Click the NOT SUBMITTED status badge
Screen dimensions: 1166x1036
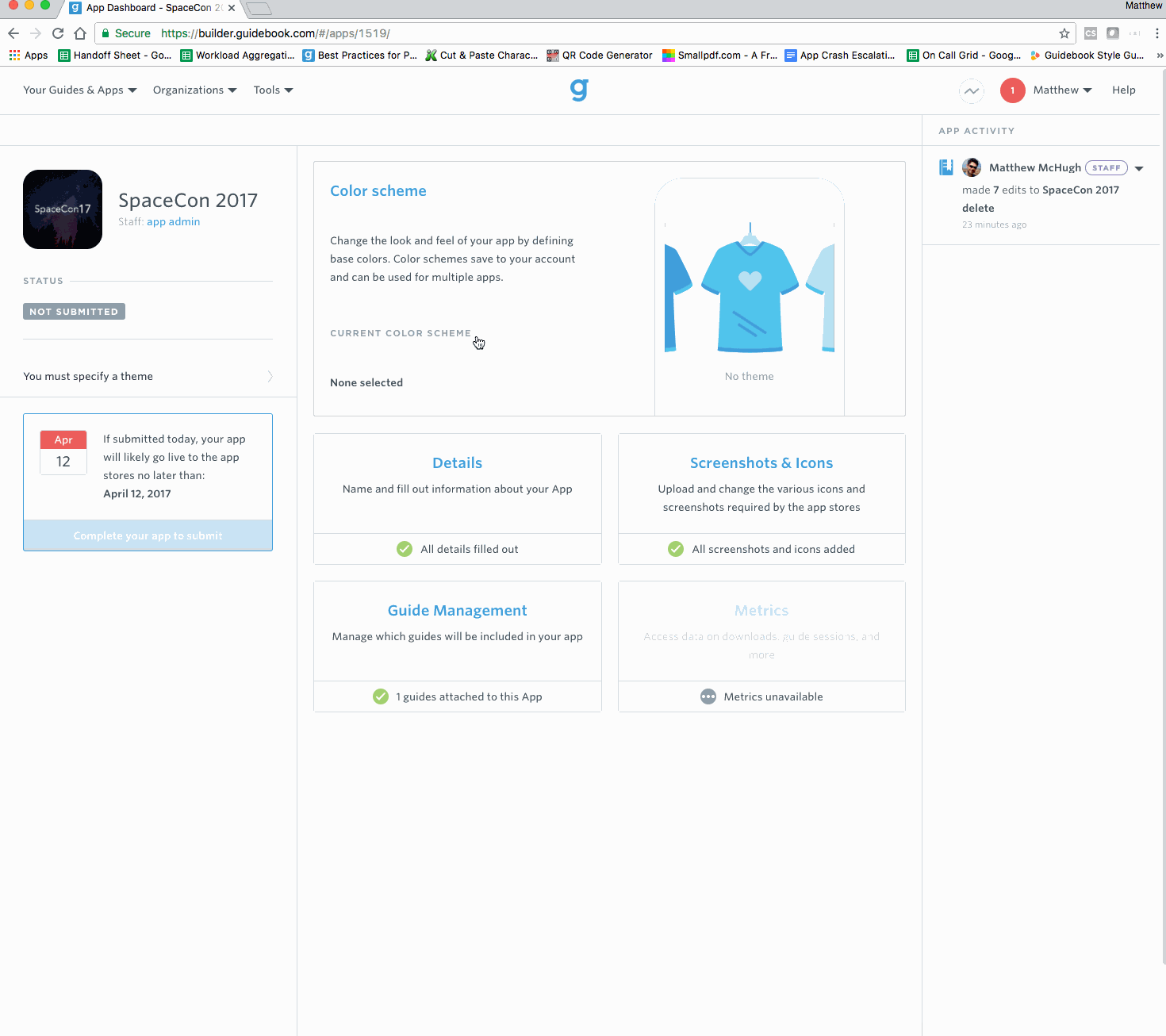74,312
